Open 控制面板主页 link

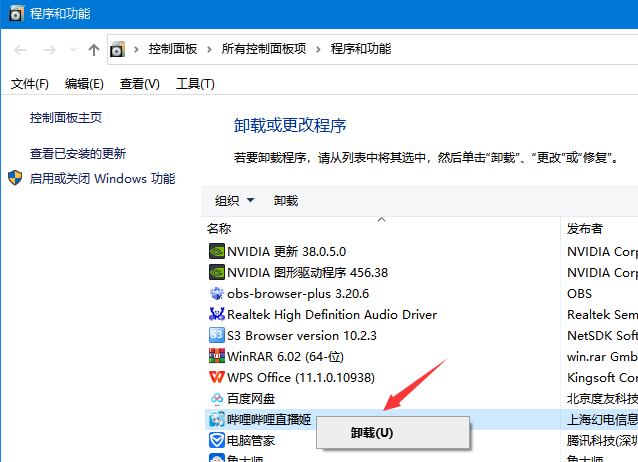(x=66, y=118)
